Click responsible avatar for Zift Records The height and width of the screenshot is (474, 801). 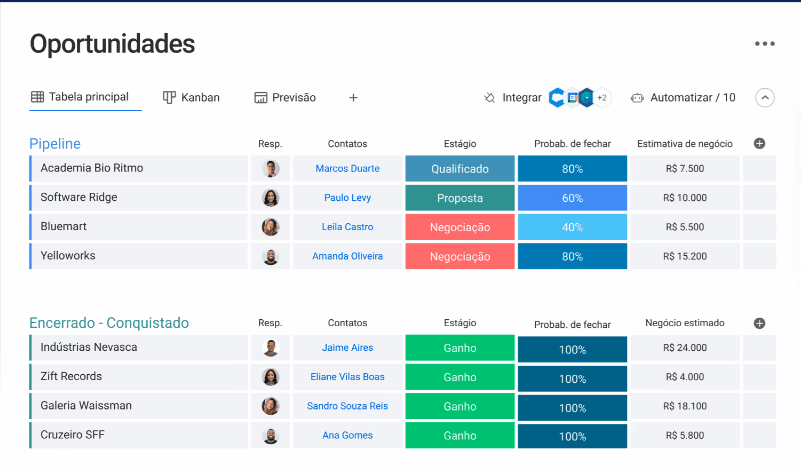tap(270, 377)
